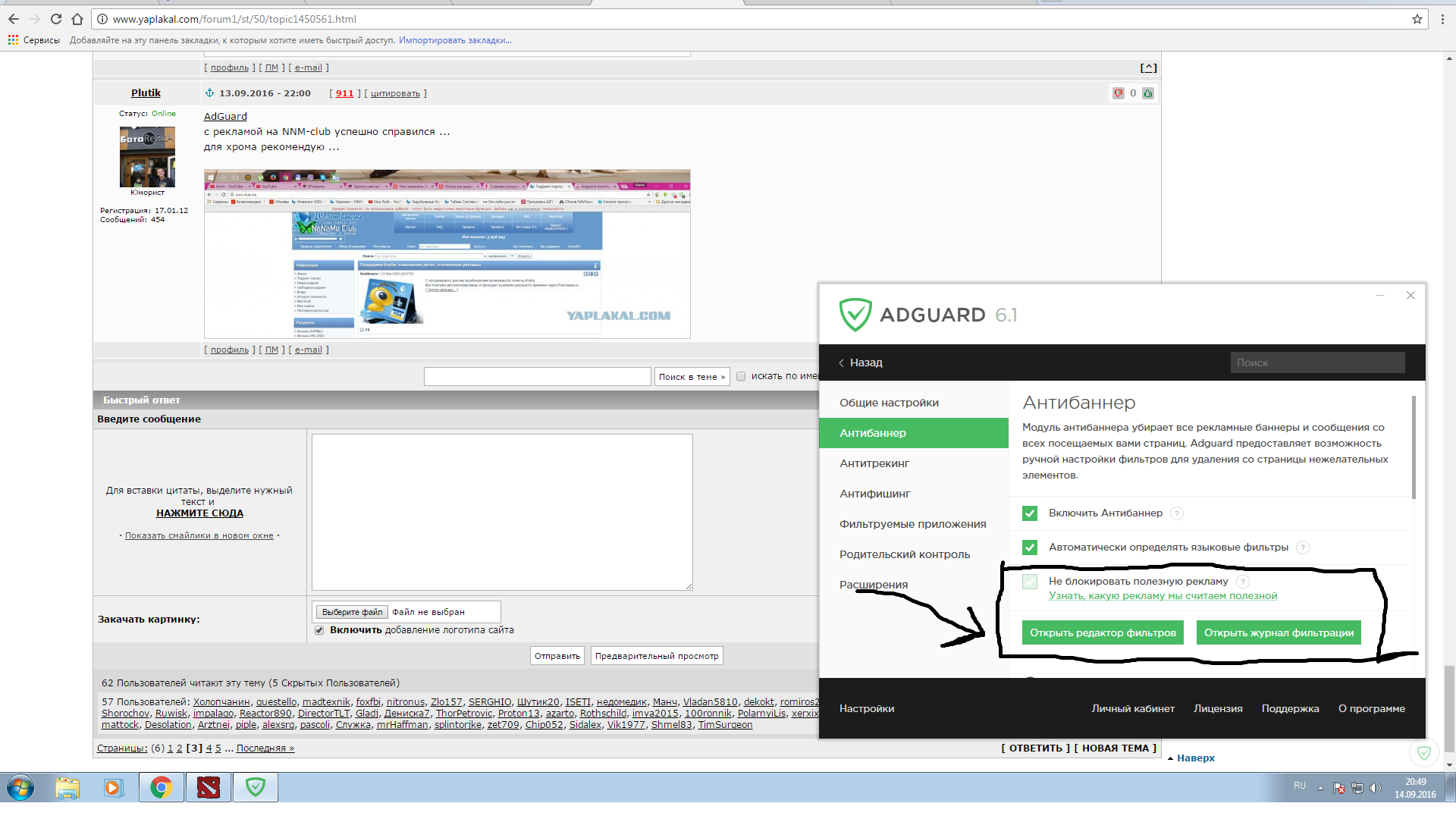The height and width of the screenshot is (819, 1456).
Task: Close the Adguard window
Action: (1410, 295)
